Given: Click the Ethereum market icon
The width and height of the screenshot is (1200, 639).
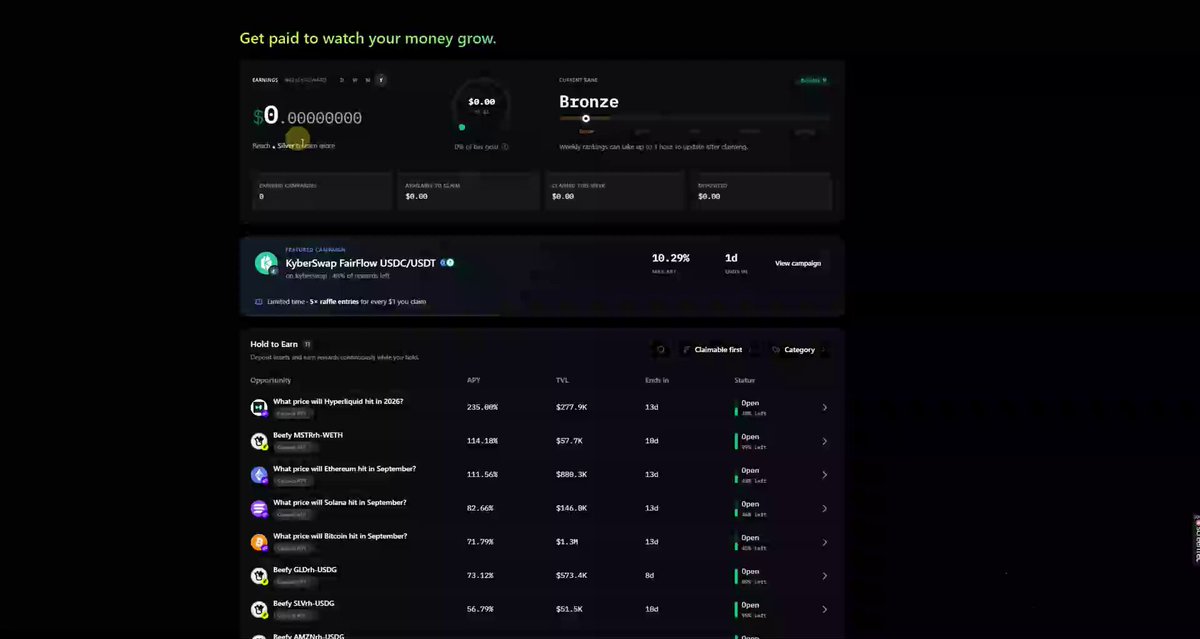Looking at the screenshot, I should pos(259,475).
